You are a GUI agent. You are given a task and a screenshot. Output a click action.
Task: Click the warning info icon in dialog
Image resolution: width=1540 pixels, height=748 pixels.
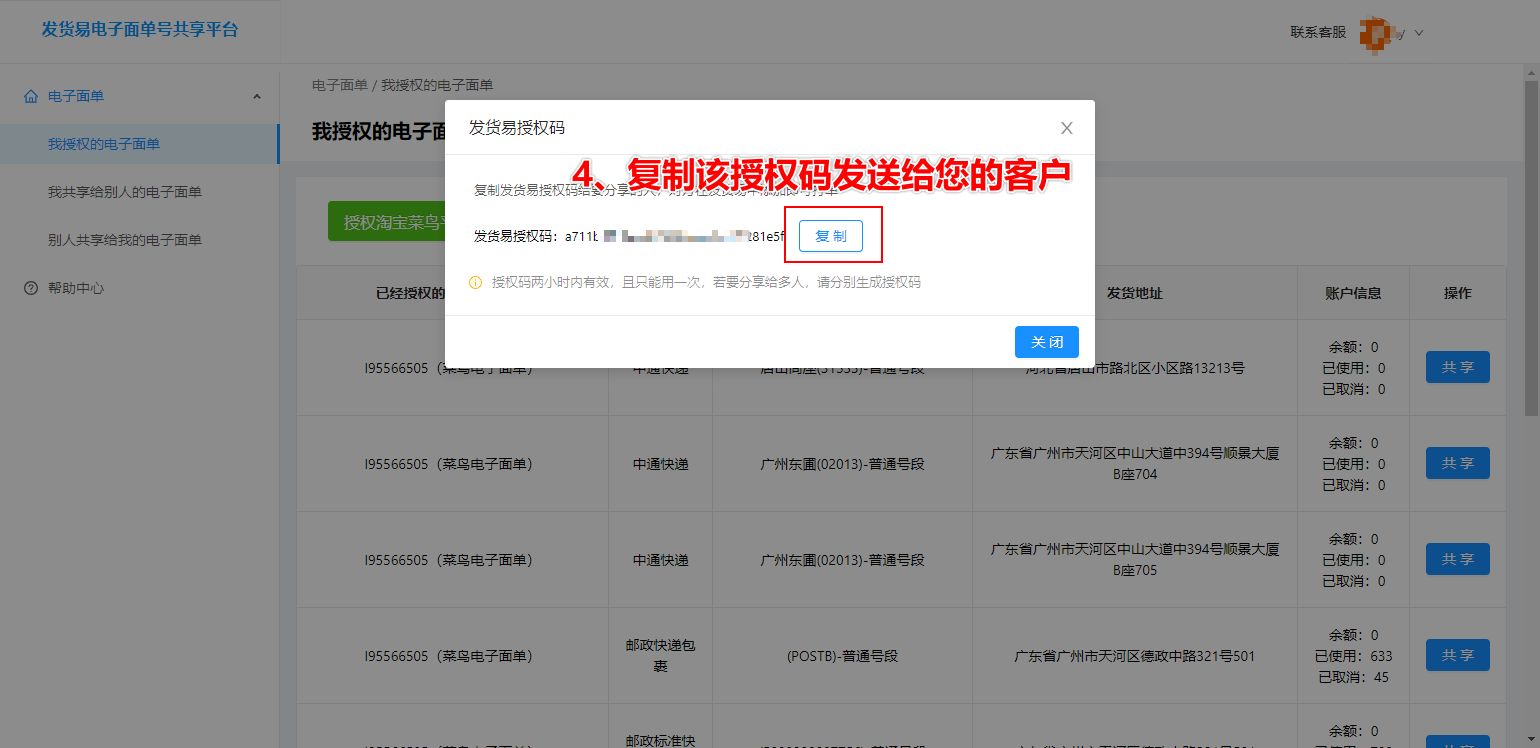[x=476, y=283]
